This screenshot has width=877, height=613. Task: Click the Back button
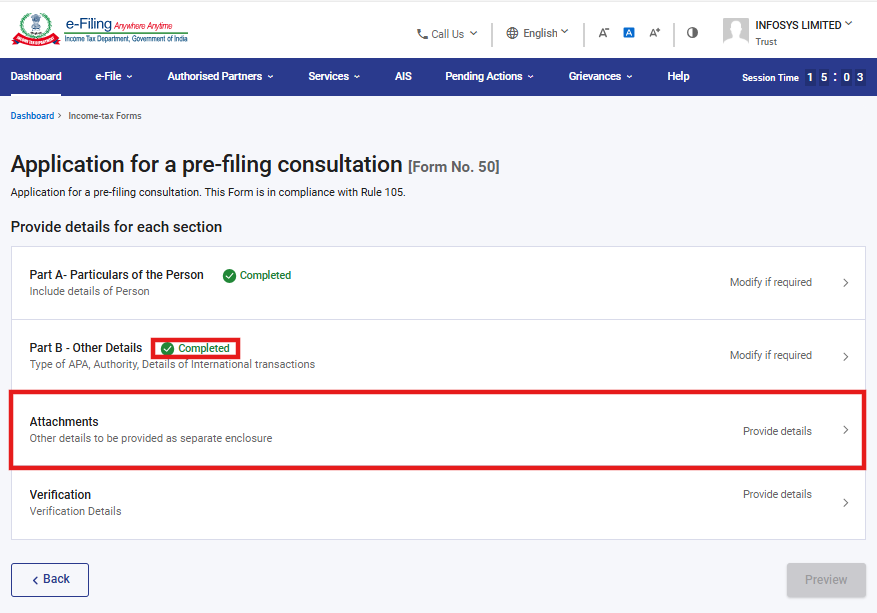(50, 579)
